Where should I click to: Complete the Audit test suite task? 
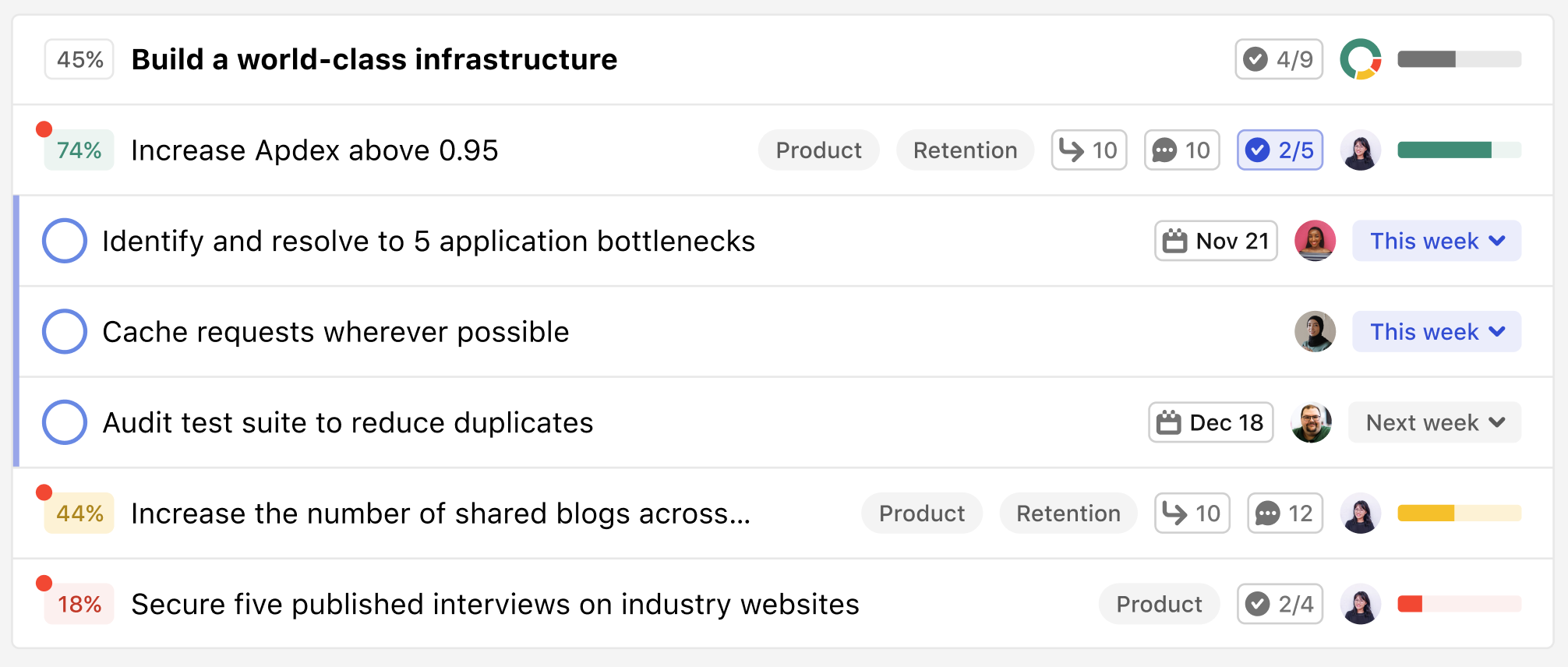point(65,422)
